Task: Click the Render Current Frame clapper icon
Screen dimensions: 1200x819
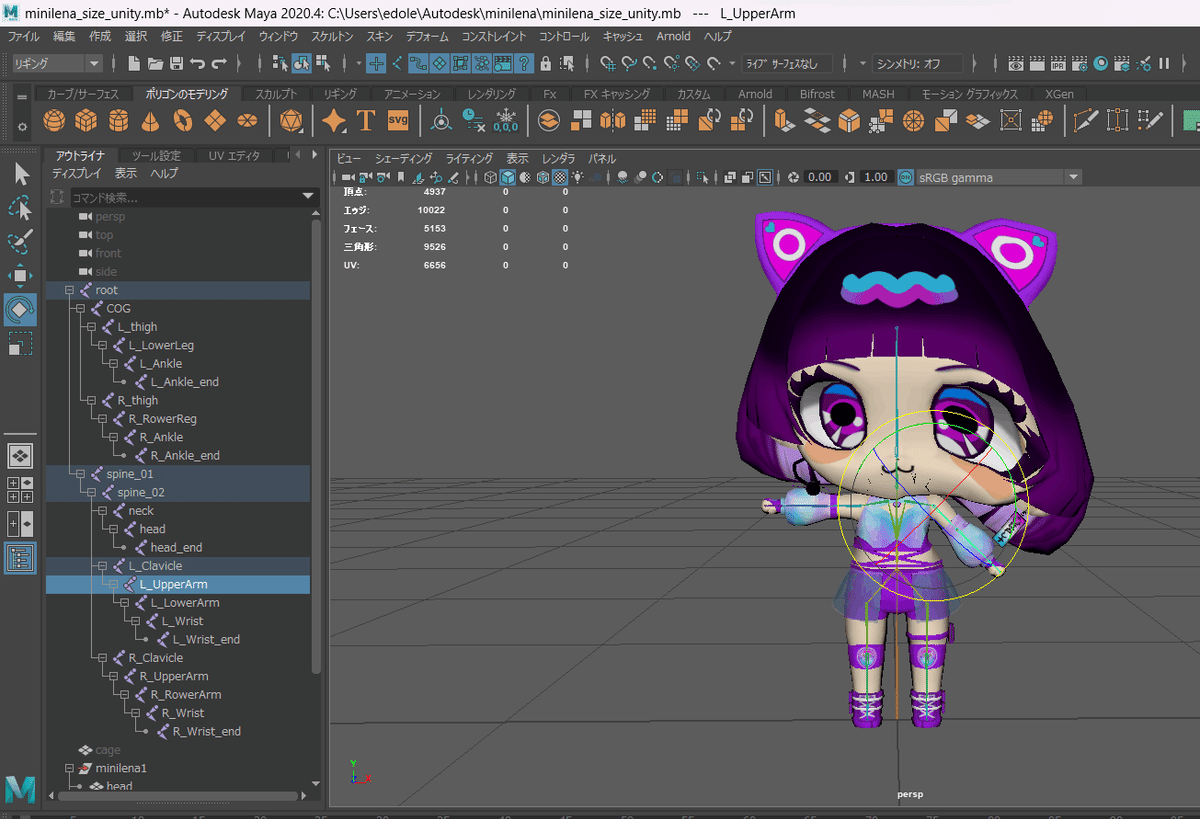Action: [1037, 63]
